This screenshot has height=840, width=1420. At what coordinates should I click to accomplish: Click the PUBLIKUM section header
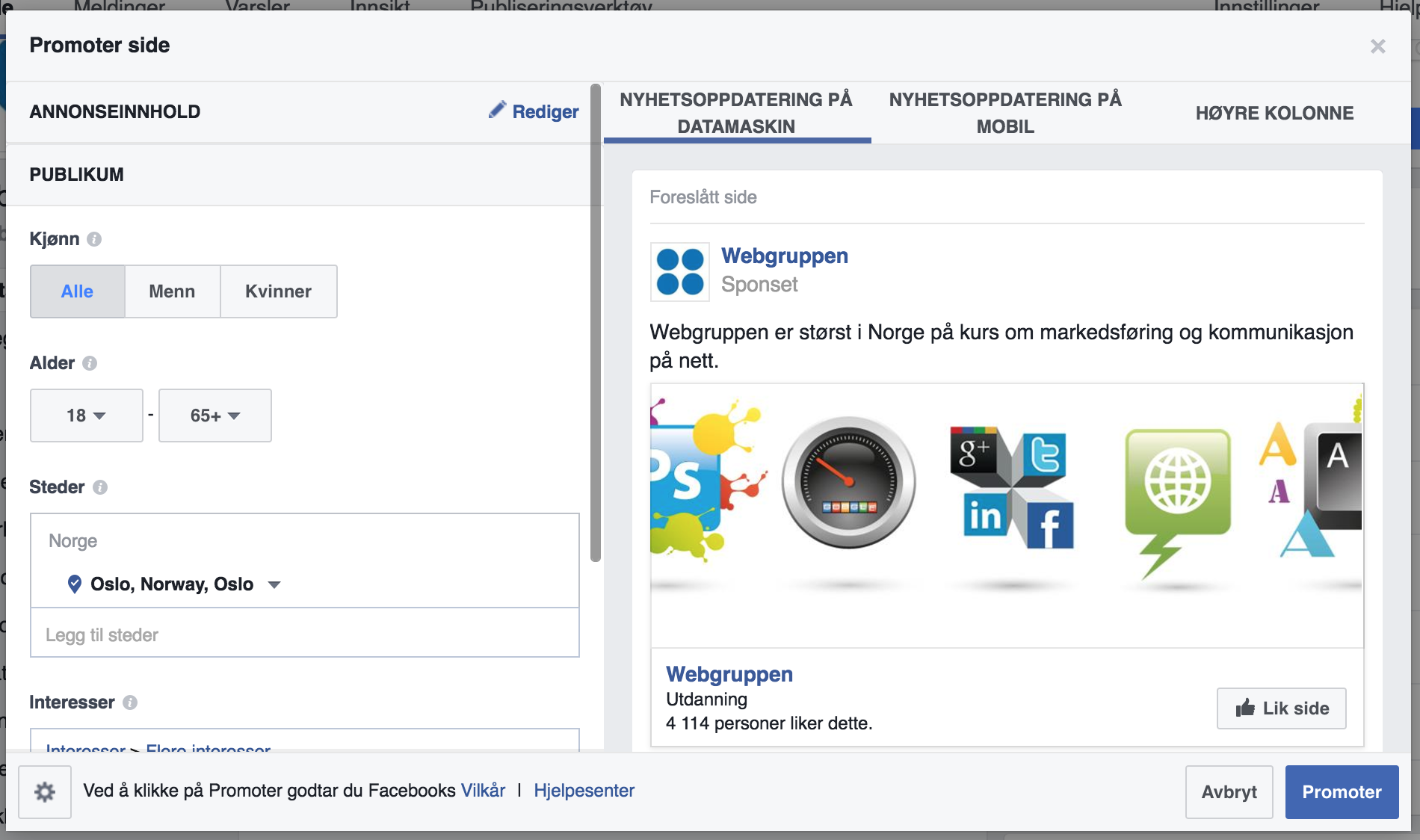point(77,175)
